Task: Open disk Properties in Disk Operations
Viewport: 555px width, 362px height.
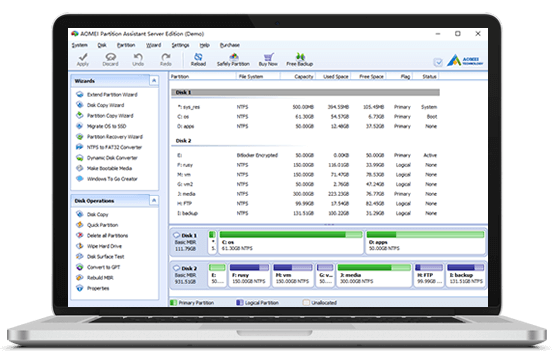Action: tap(93, 288)
